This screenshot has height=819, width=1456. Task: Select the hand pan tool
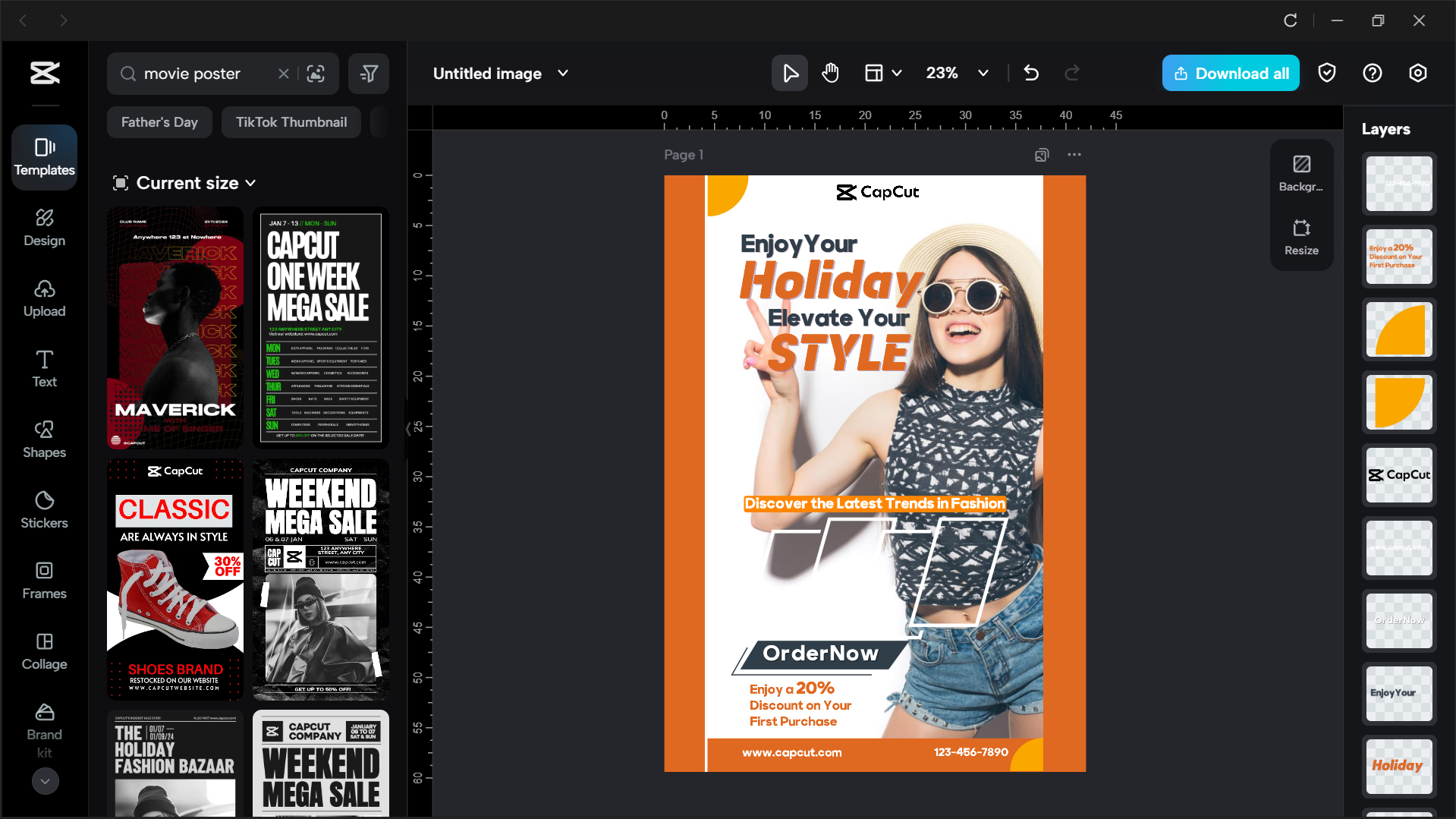point(830,73)
